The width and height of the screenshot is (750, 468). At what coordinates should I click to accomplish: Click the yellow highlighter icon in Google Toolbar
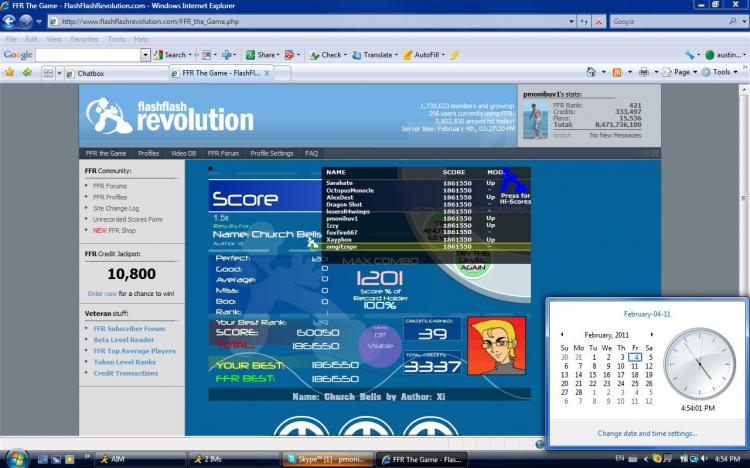click(x=454, y=55)
